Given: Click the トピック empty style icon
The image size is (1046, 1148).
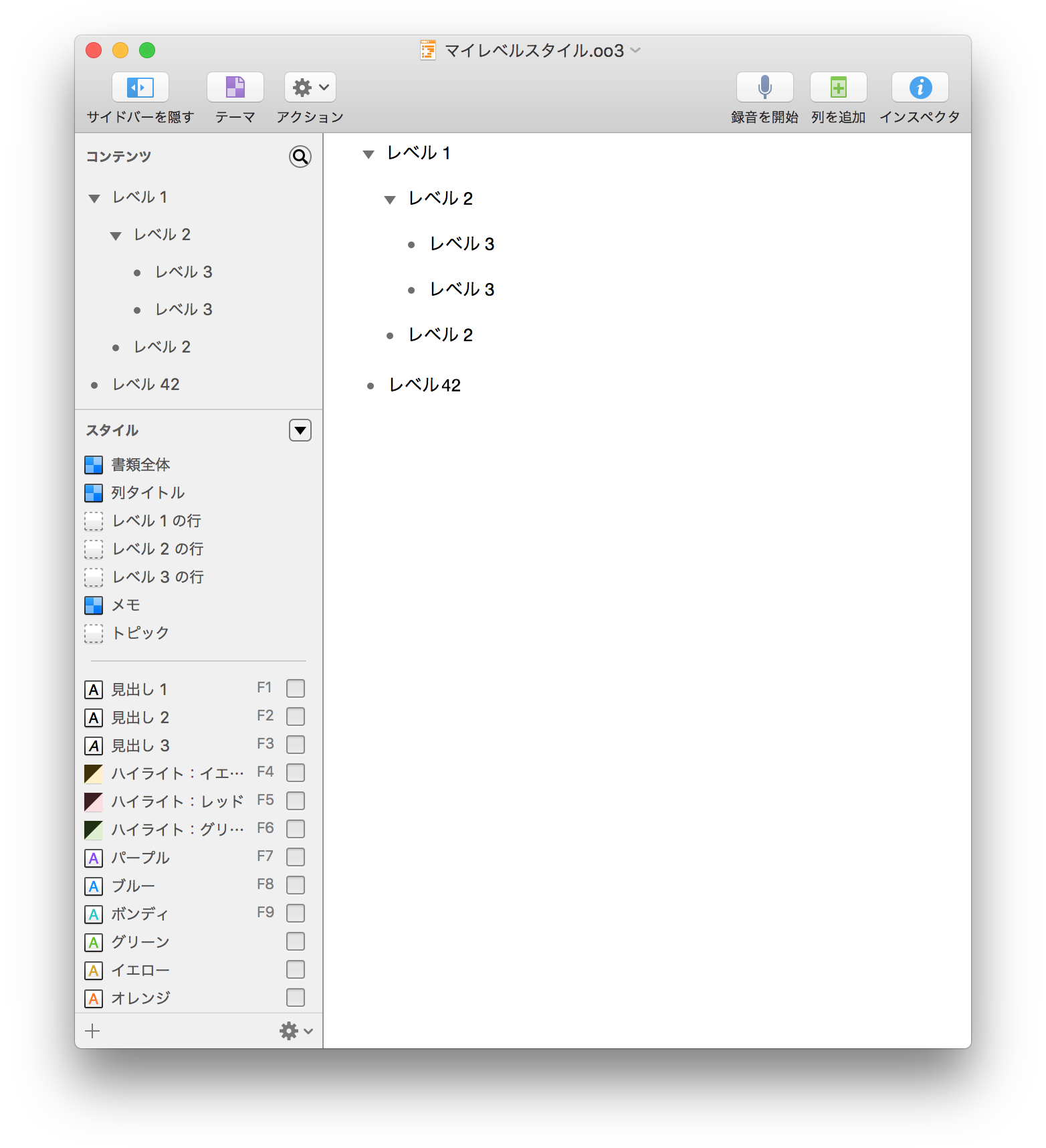Looking at the screenshot, I should click(94, 634).
